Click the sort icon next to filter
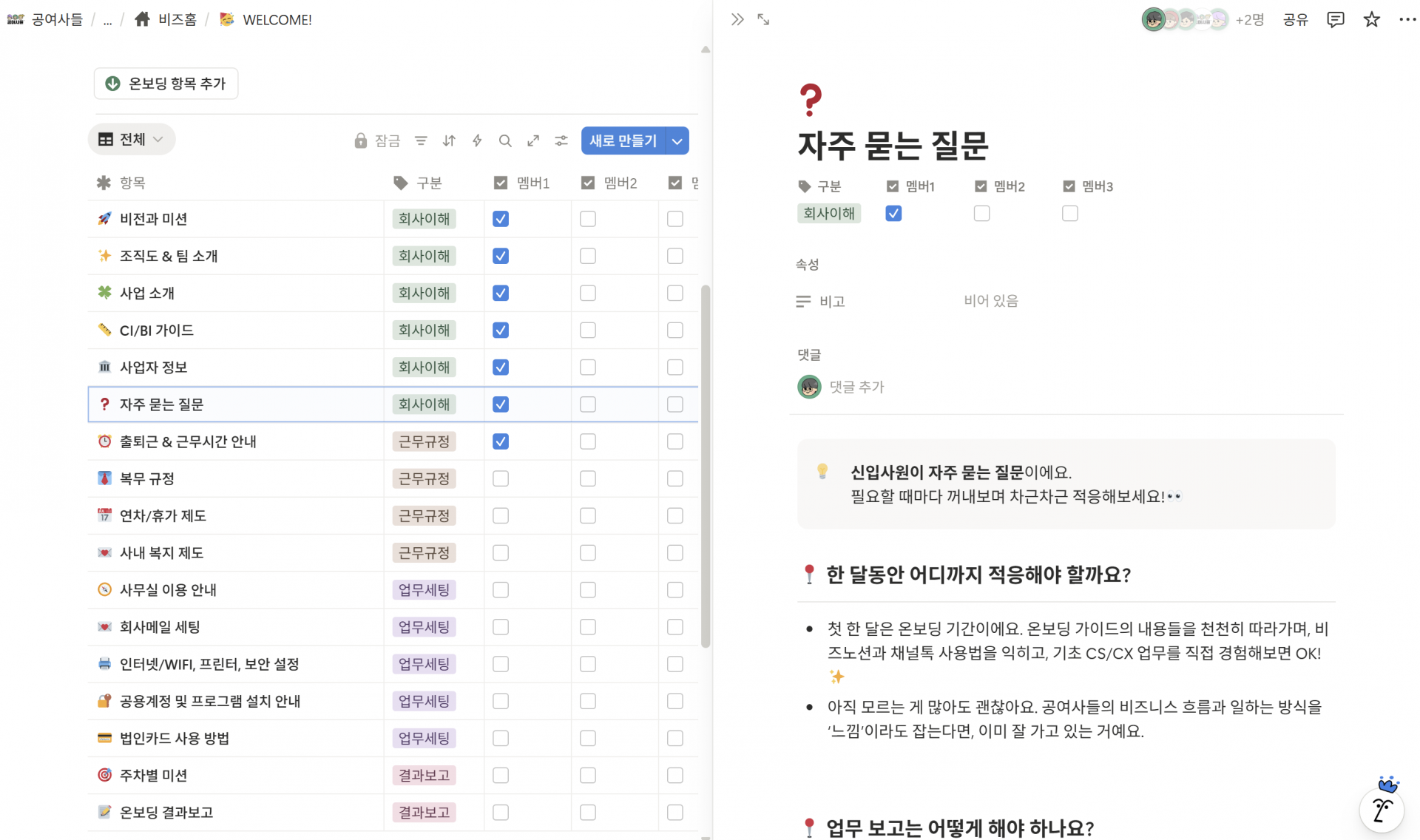 tap(448, 140)
